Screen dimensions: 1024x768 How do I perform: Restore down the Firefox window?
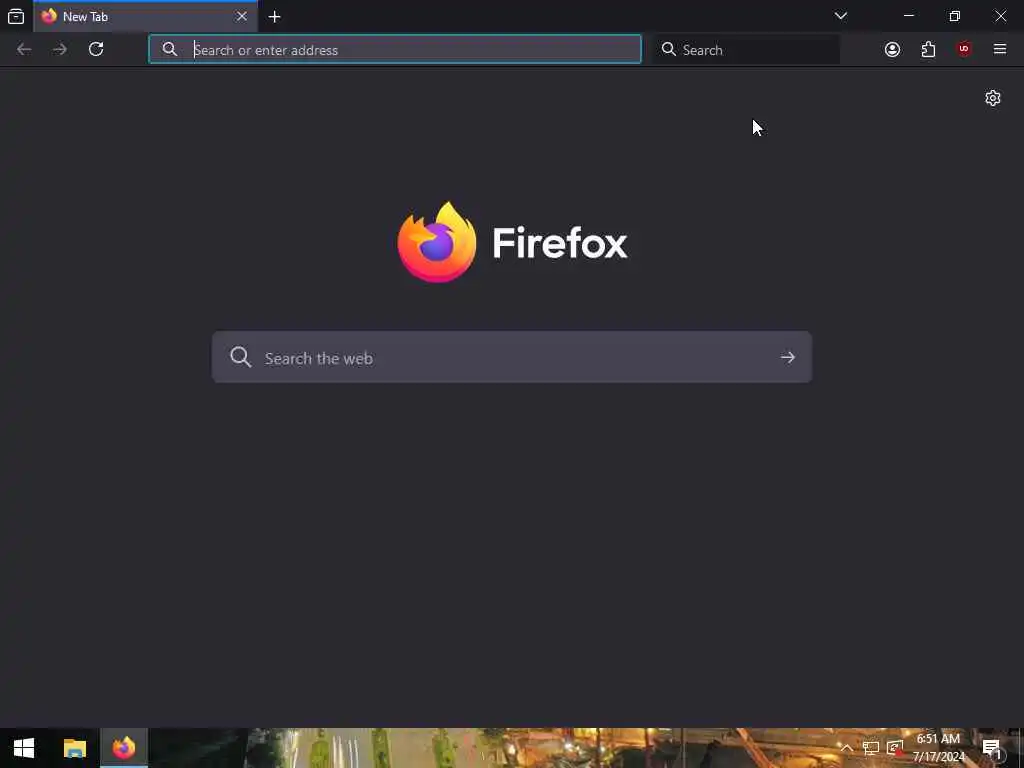955,16
